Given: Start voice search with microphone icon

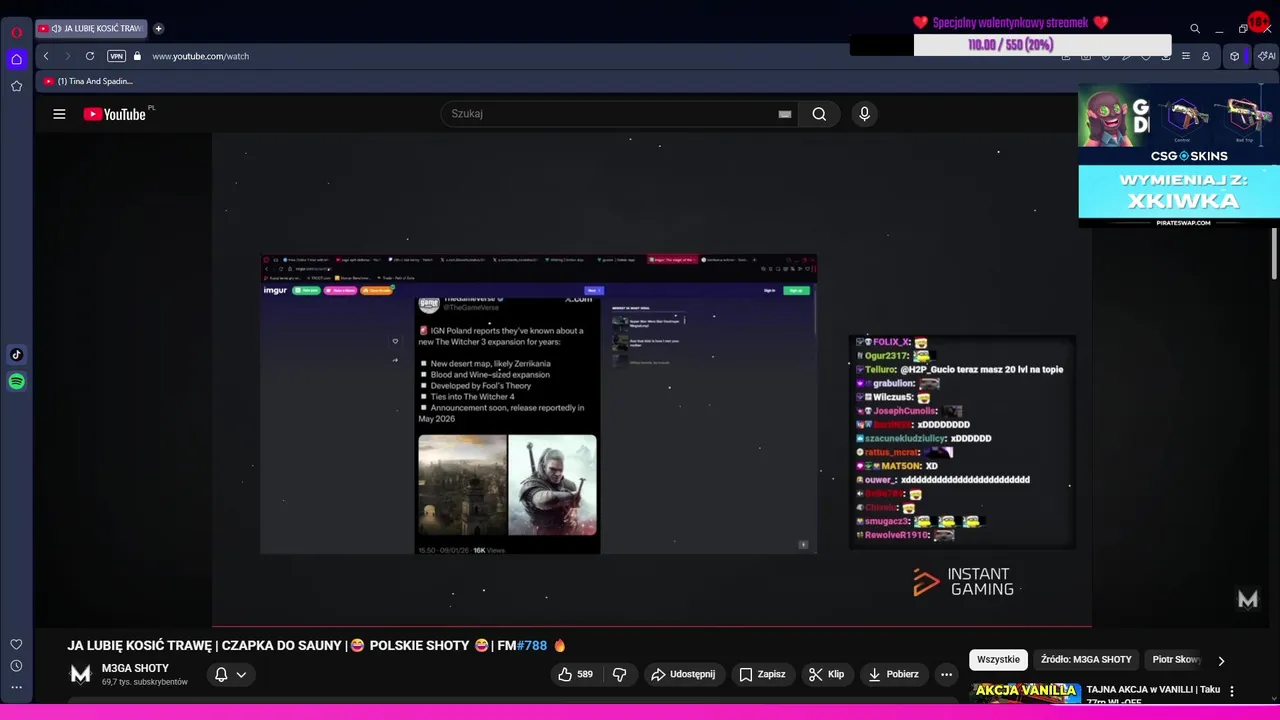Looking at the screenshot, I should coord(865,114).
